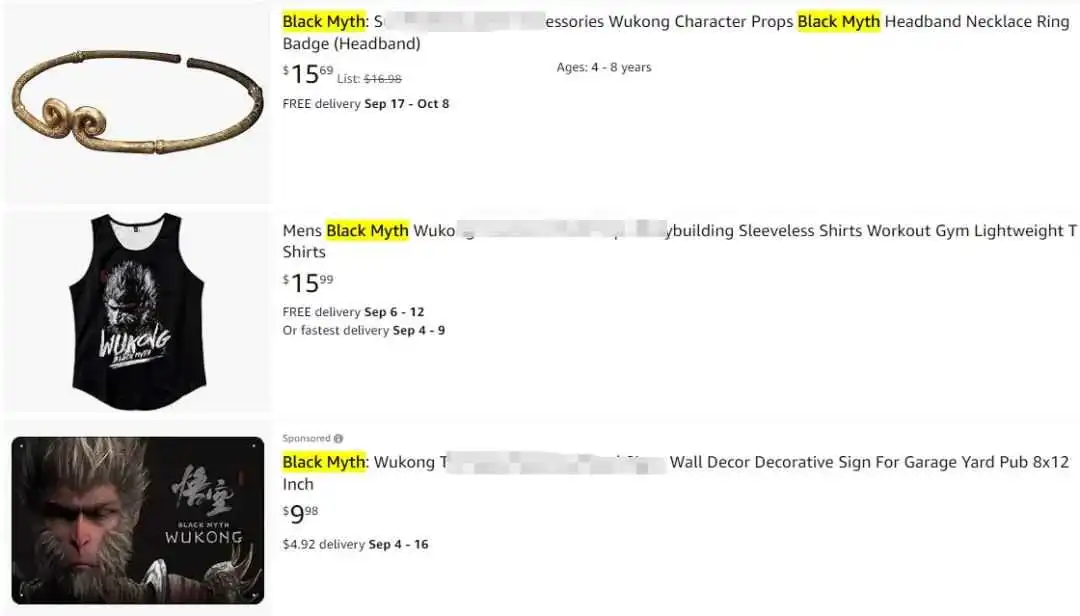The height and width of the screenshot is (616, 1080).
Task: Click Badge (Headband) text in first title
Action: [351, 44]
